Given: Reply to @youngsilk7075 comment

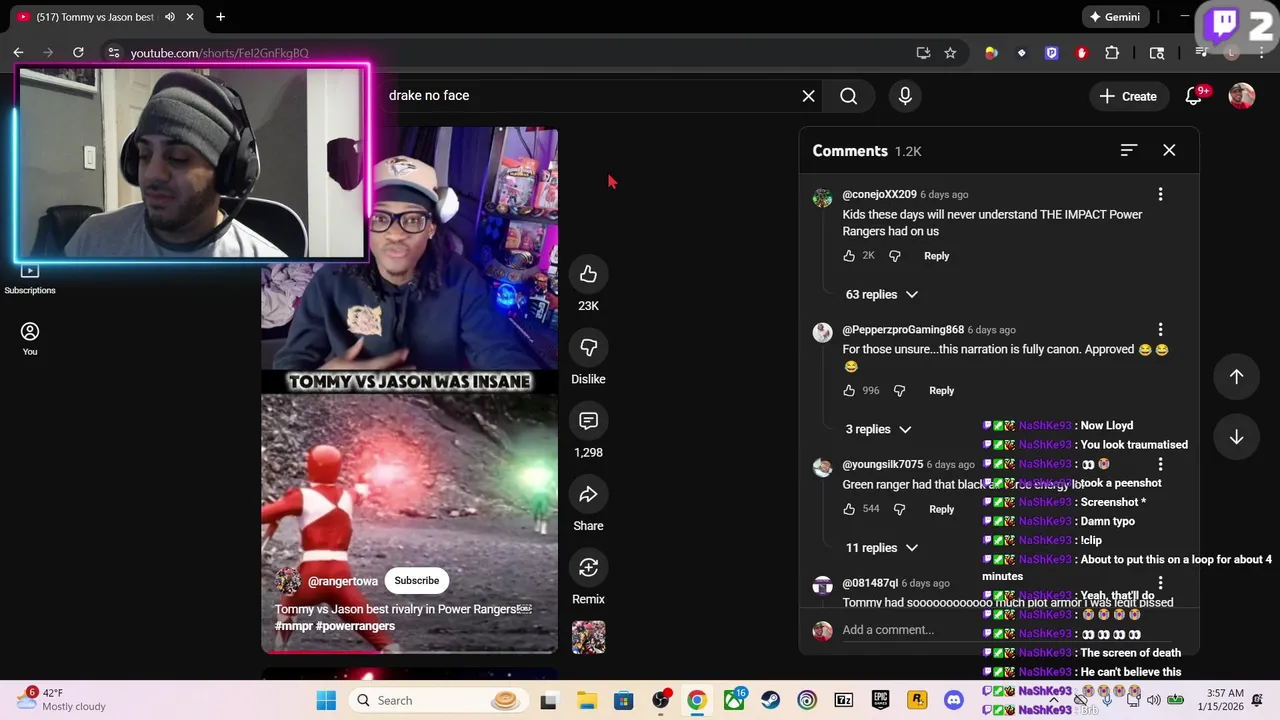Looking at the screenshot, I should (941, 509).
